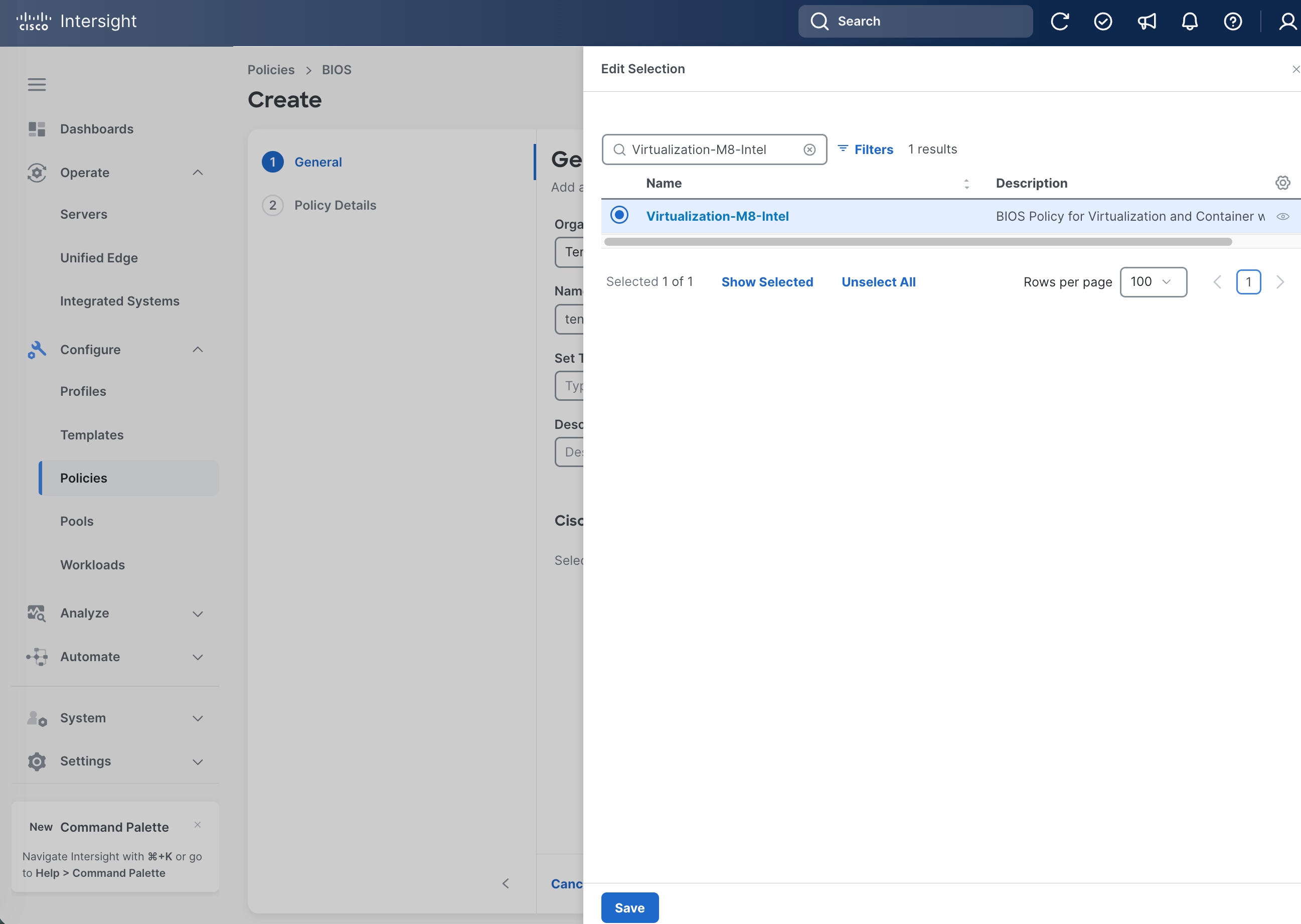Click the policy search input field
The image size is (1301, 924).
click(714, 149)
